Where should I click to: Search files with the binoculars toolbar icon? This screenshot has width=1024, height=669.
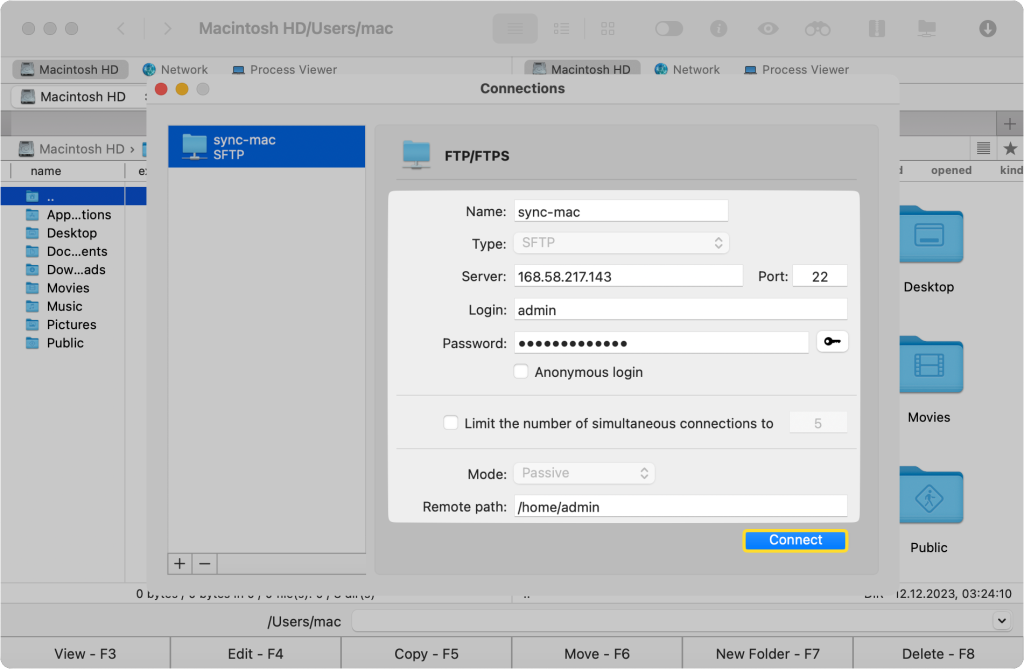point(817,28)
